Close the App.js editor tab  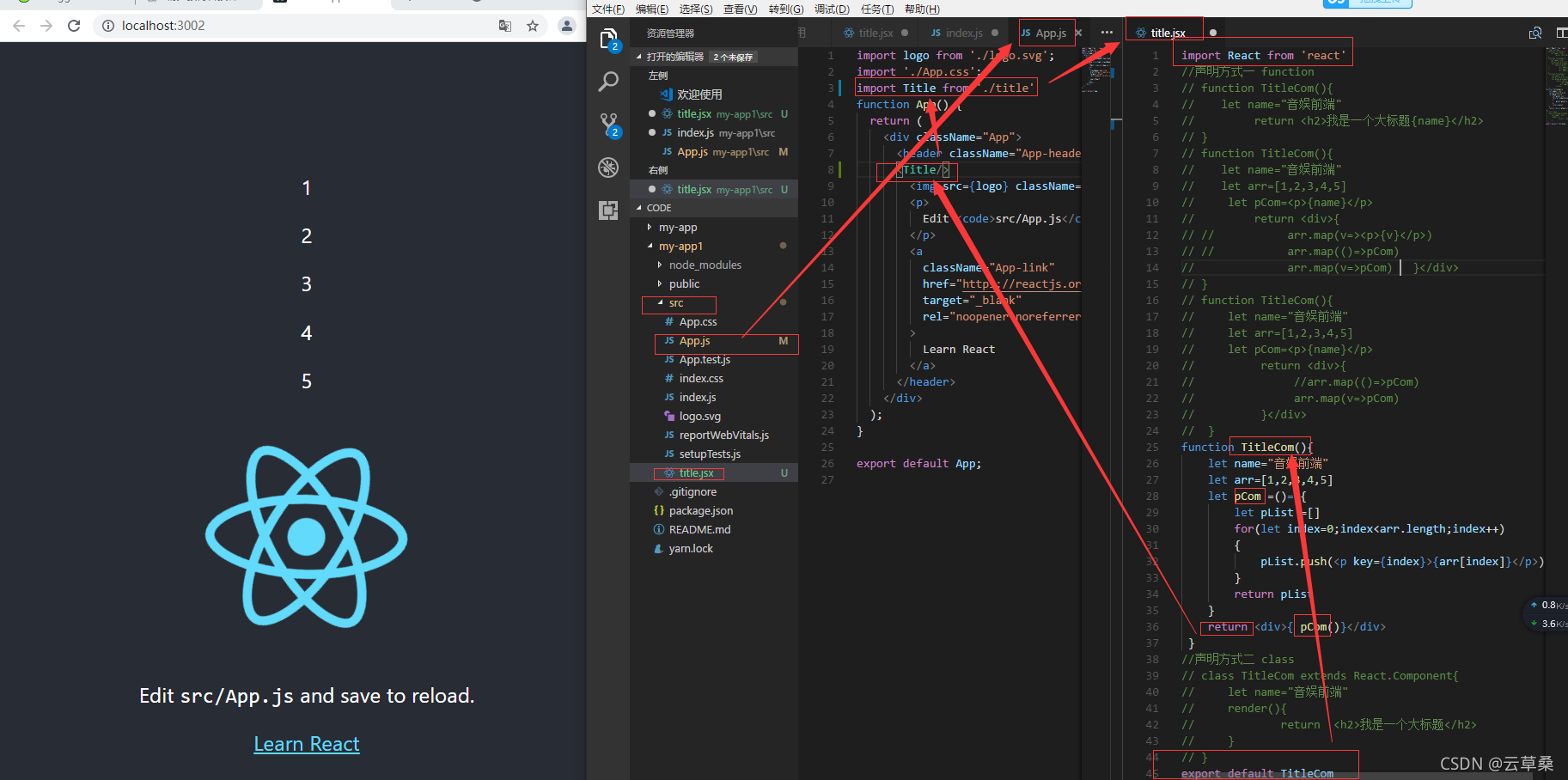coord(1078,33)
